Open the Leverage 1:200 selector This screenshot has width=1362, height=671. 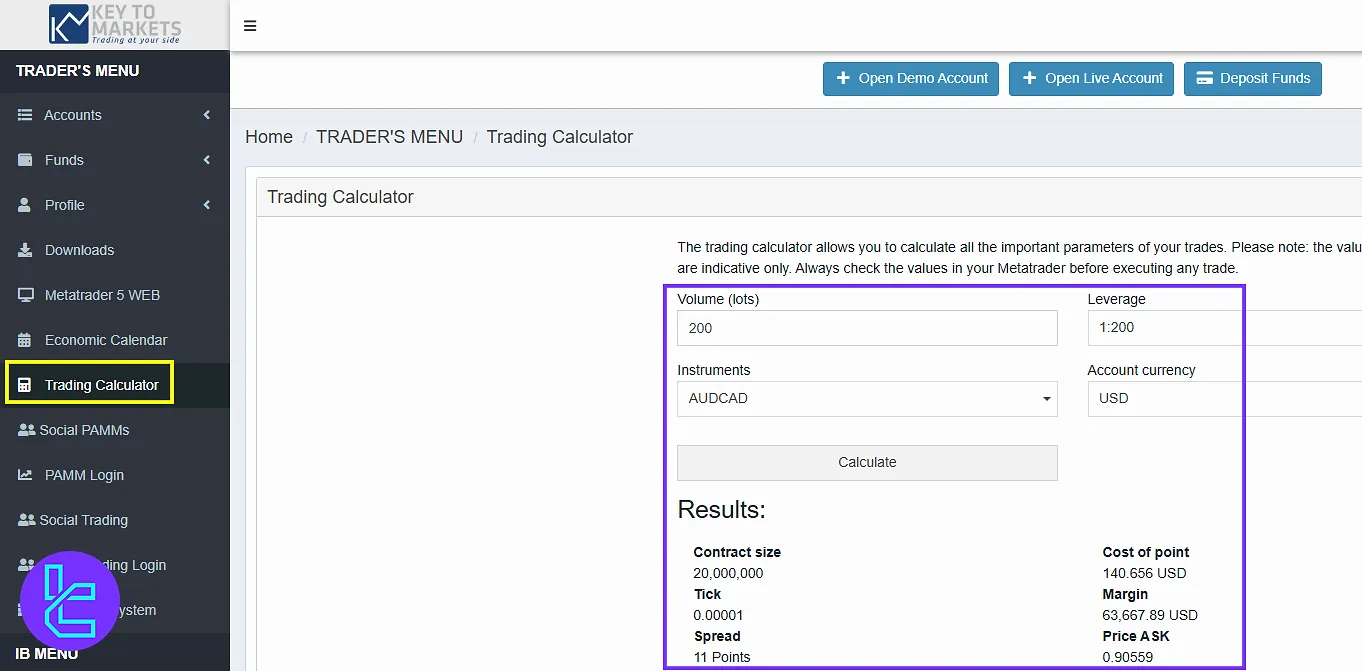[x=1224, y=327]
